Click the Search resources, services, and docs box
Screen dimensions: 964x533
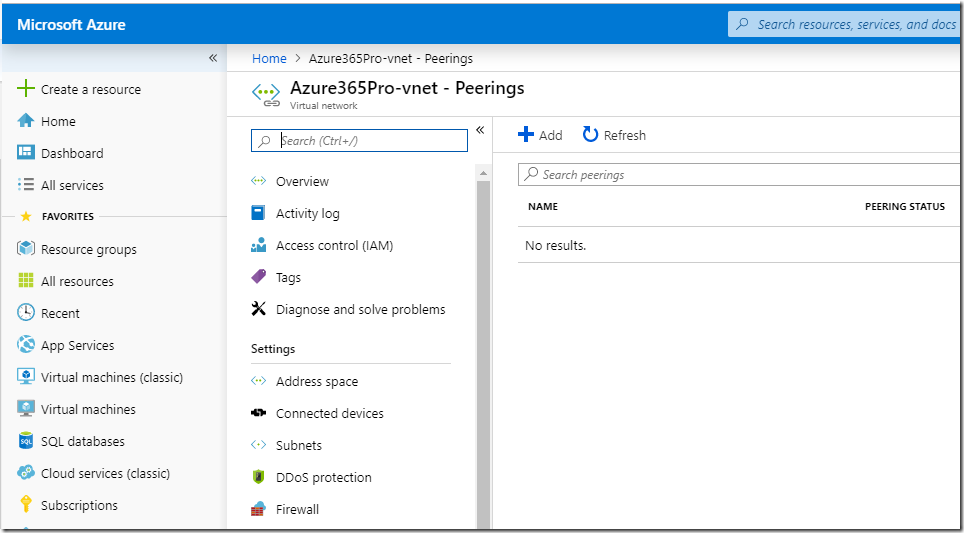coord(846,25)
